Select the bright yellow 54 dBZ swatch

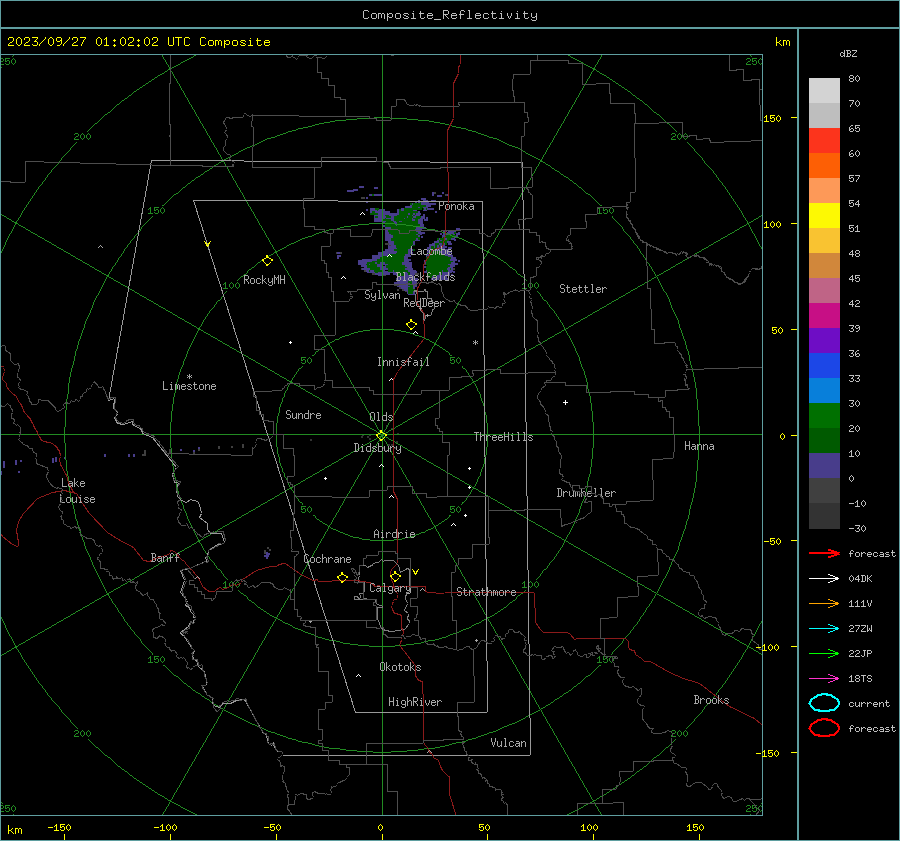[x=824, y=215]
